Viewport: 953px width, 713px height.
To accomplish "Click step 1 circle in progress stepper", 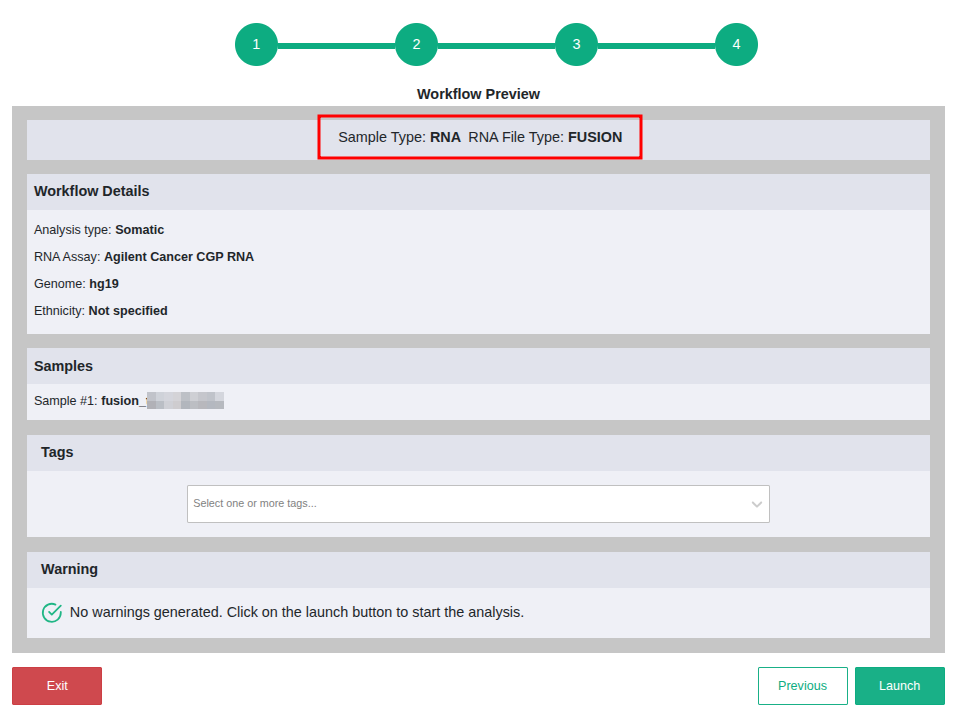I will (x=256, y=45).
